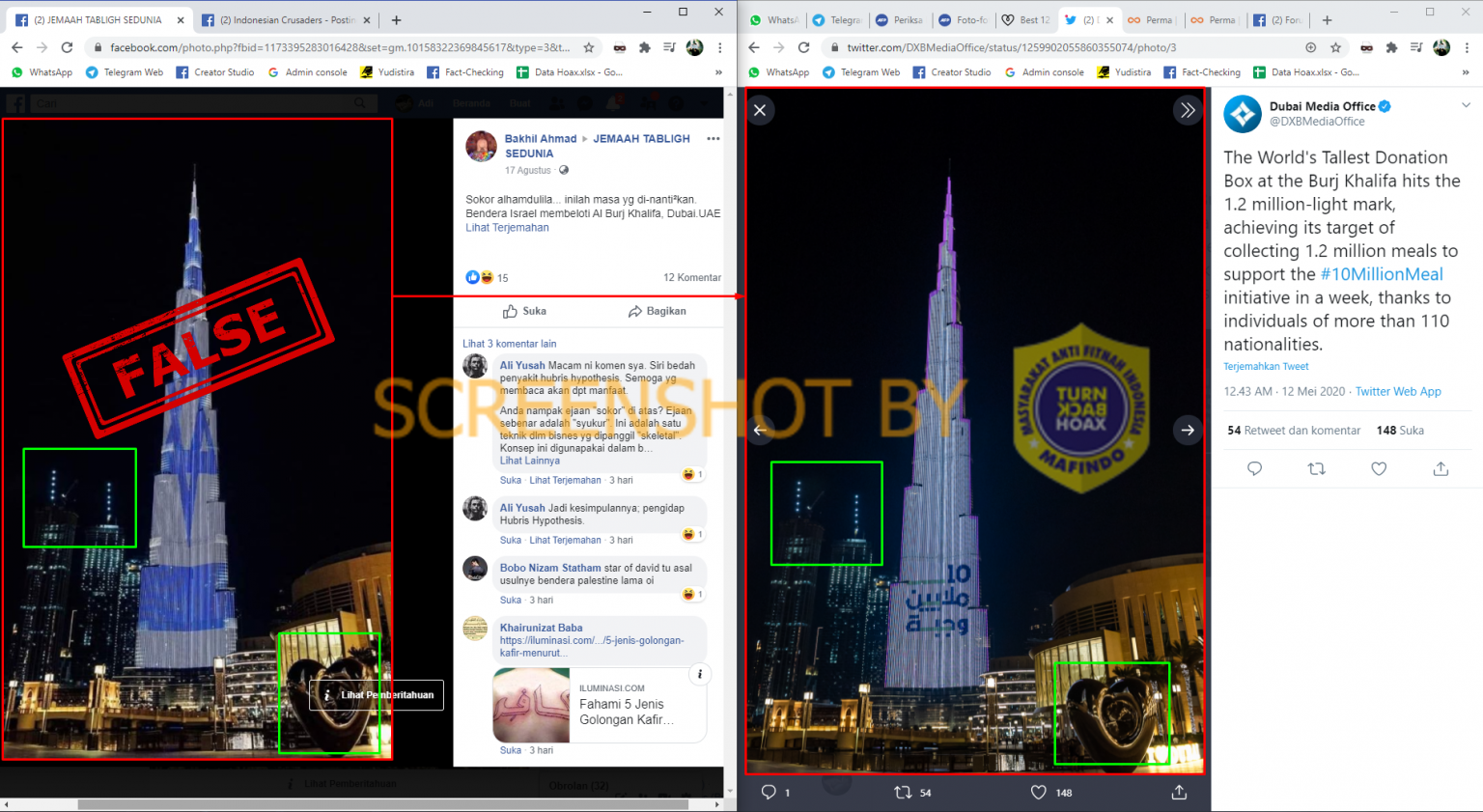Open Twitter Web App source link

click(1398, 392)
